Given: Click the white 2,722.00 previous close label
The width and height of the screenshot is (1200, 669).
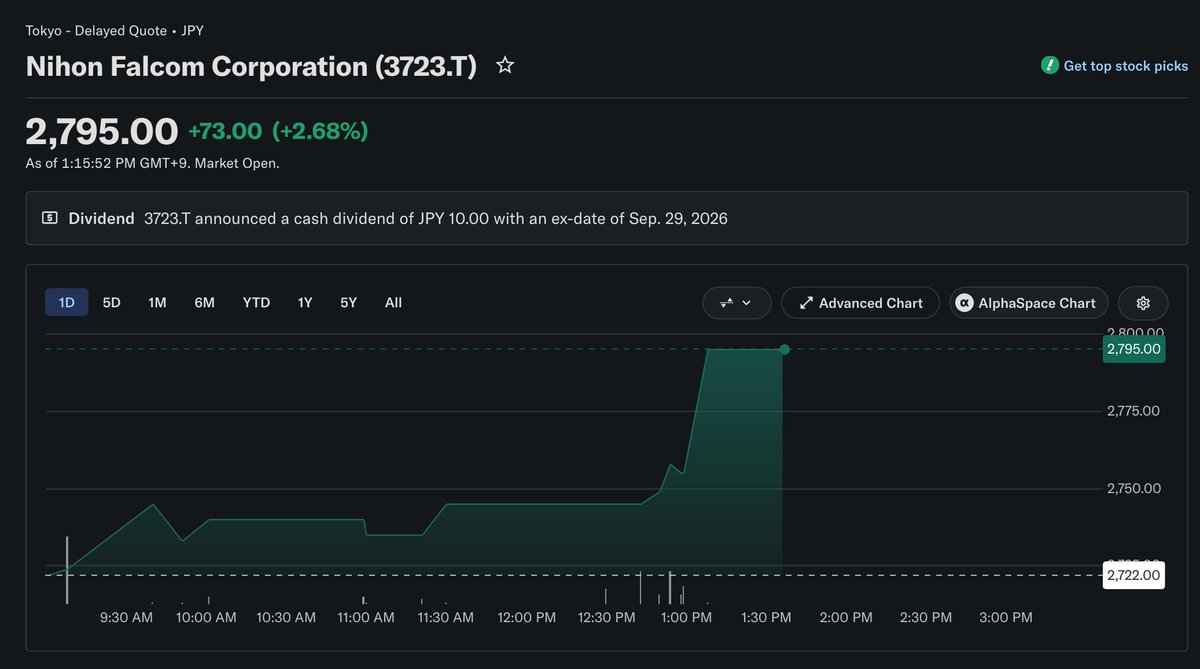Looking at the screenshot, I should point(1133,575).
